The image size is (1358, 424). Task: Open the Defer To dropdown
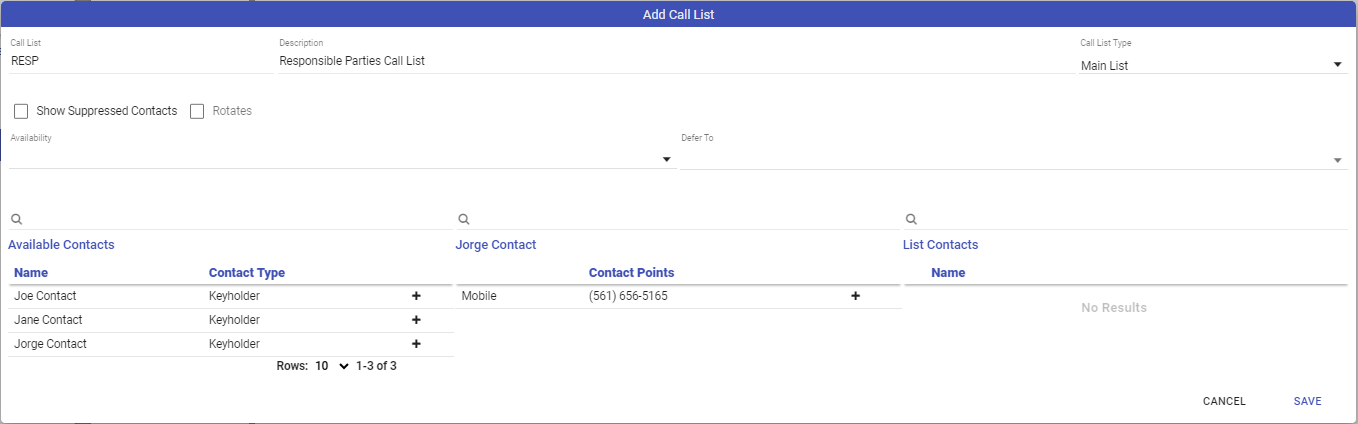tap(1012, 159)
